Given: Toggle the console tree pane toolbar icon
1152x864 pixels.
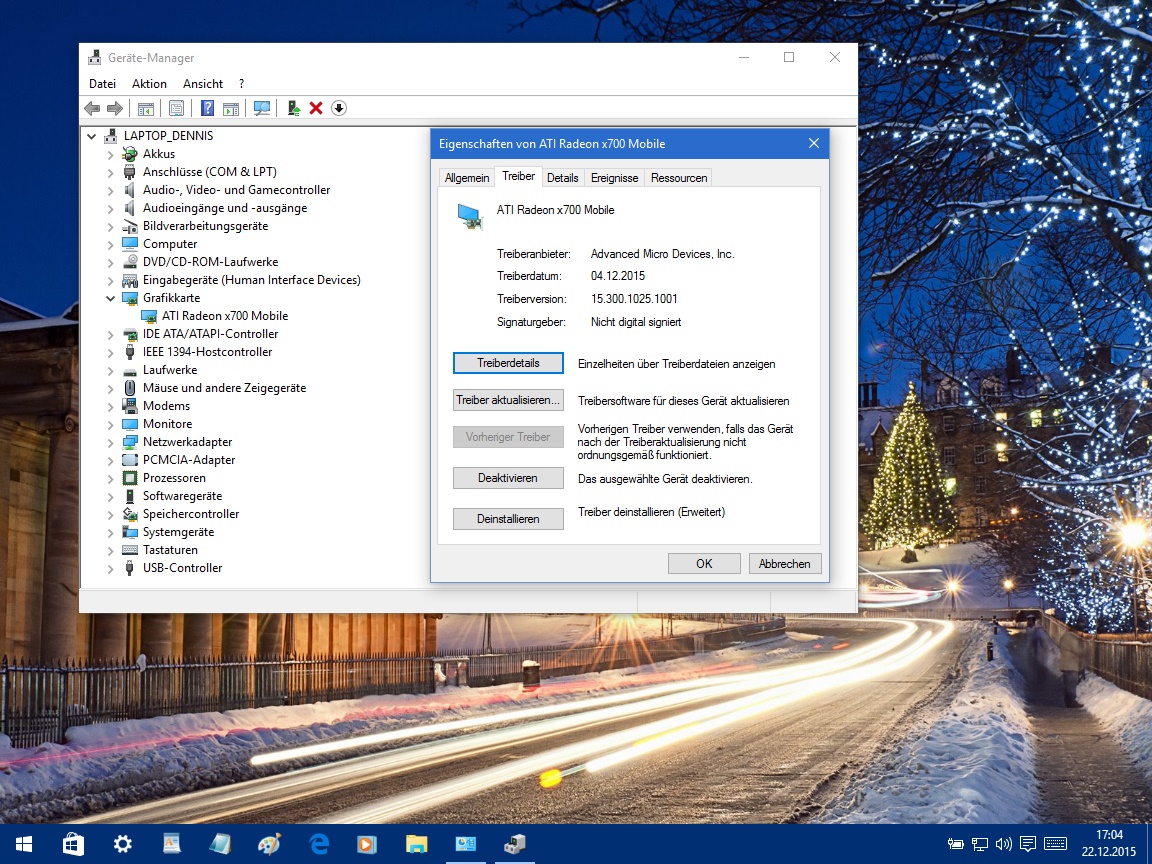Looking at the screenshot, I should (145, 109).
